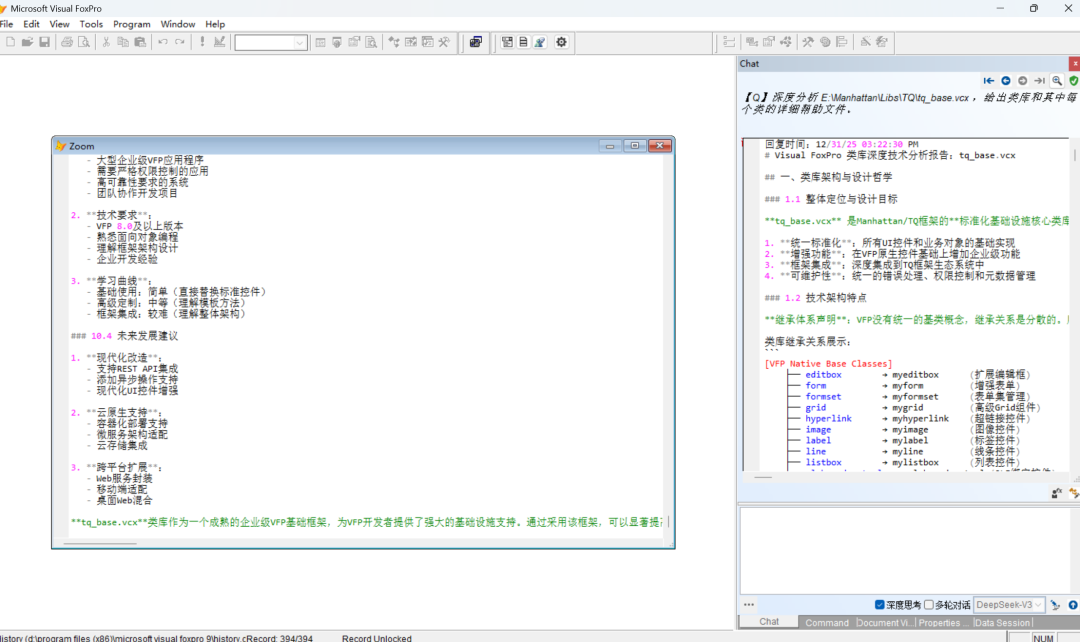The image size is (1080, 642).
Task: Switch to the Data Session tab
Action: coord(1002,622)
